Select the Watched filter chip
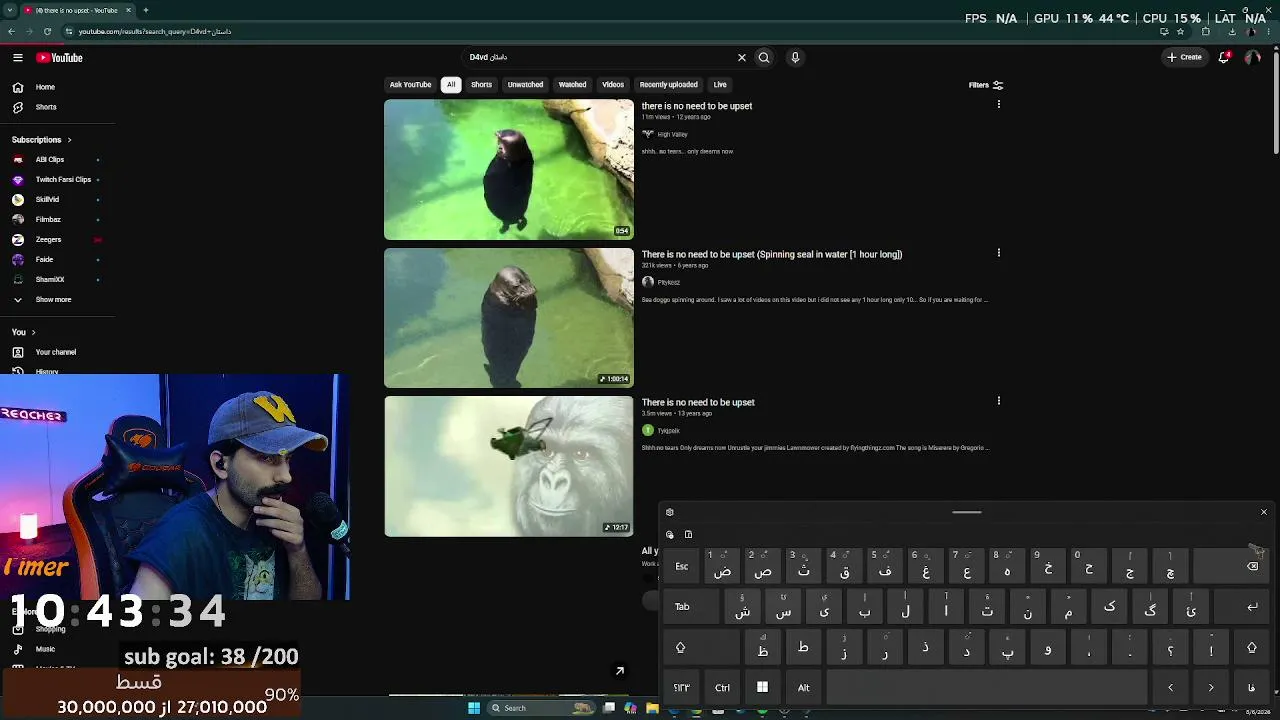 572,85
